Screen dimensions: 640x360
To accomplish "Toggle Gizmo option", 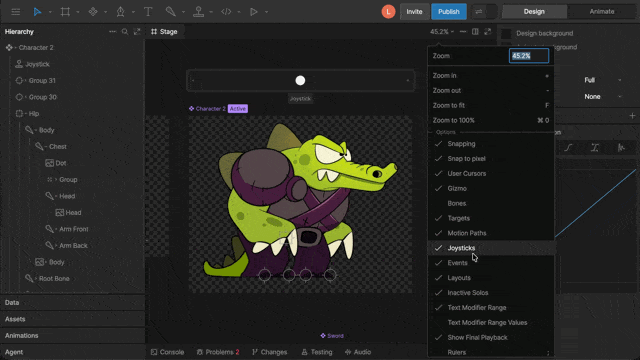I will tap(491, 188).
